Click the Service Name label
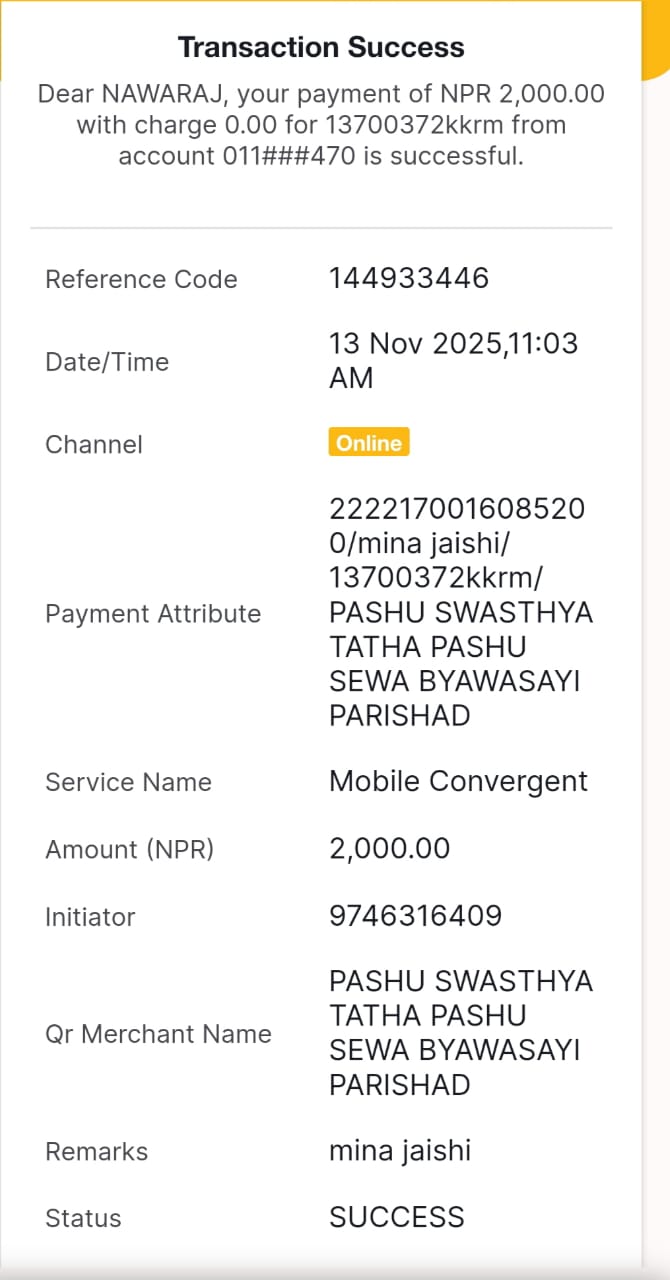Screen dimensions: 670x1280 pos(128,782)
